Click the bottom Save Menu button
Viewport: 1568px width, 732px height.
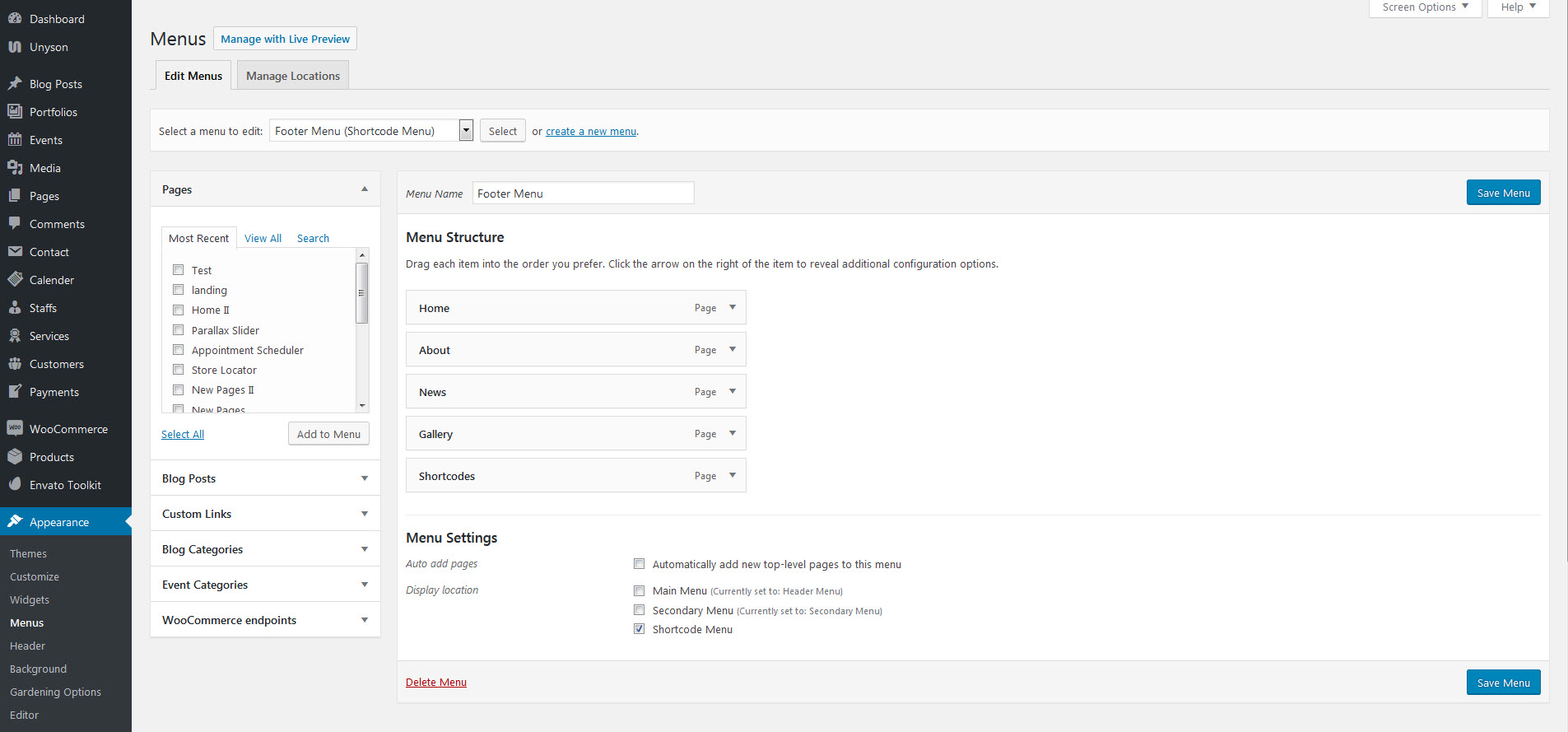1503,683
